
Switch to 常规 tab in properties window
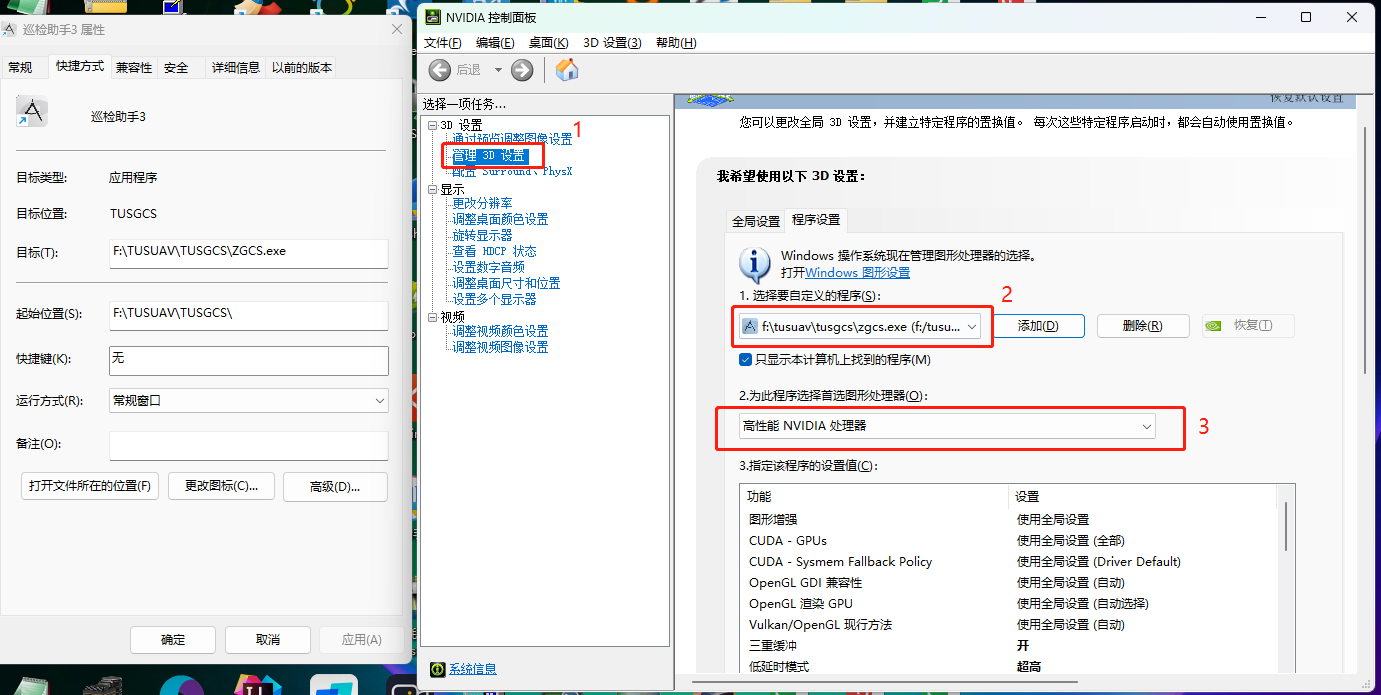(21, 67)
